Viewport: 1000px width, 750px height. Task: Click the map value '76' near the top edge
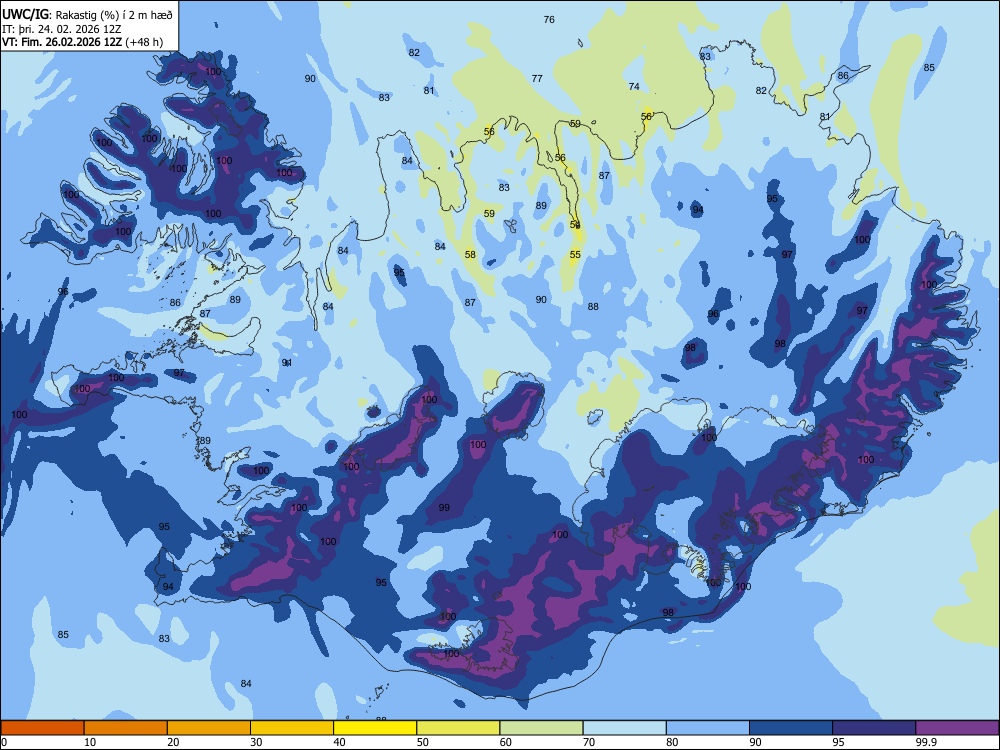point(549,20)
